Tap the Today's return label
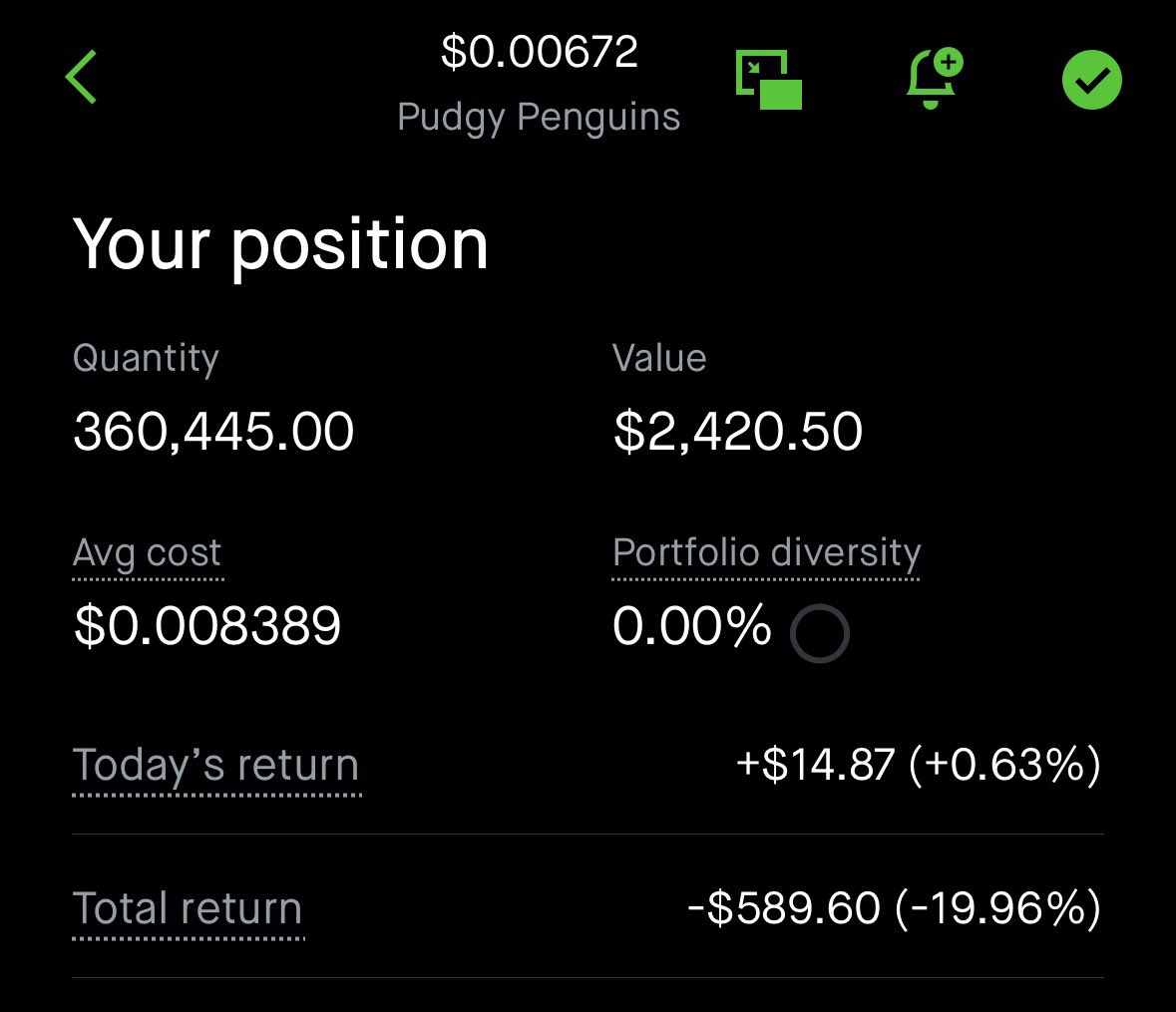The image size is (1176, 1012). point(215,766)
